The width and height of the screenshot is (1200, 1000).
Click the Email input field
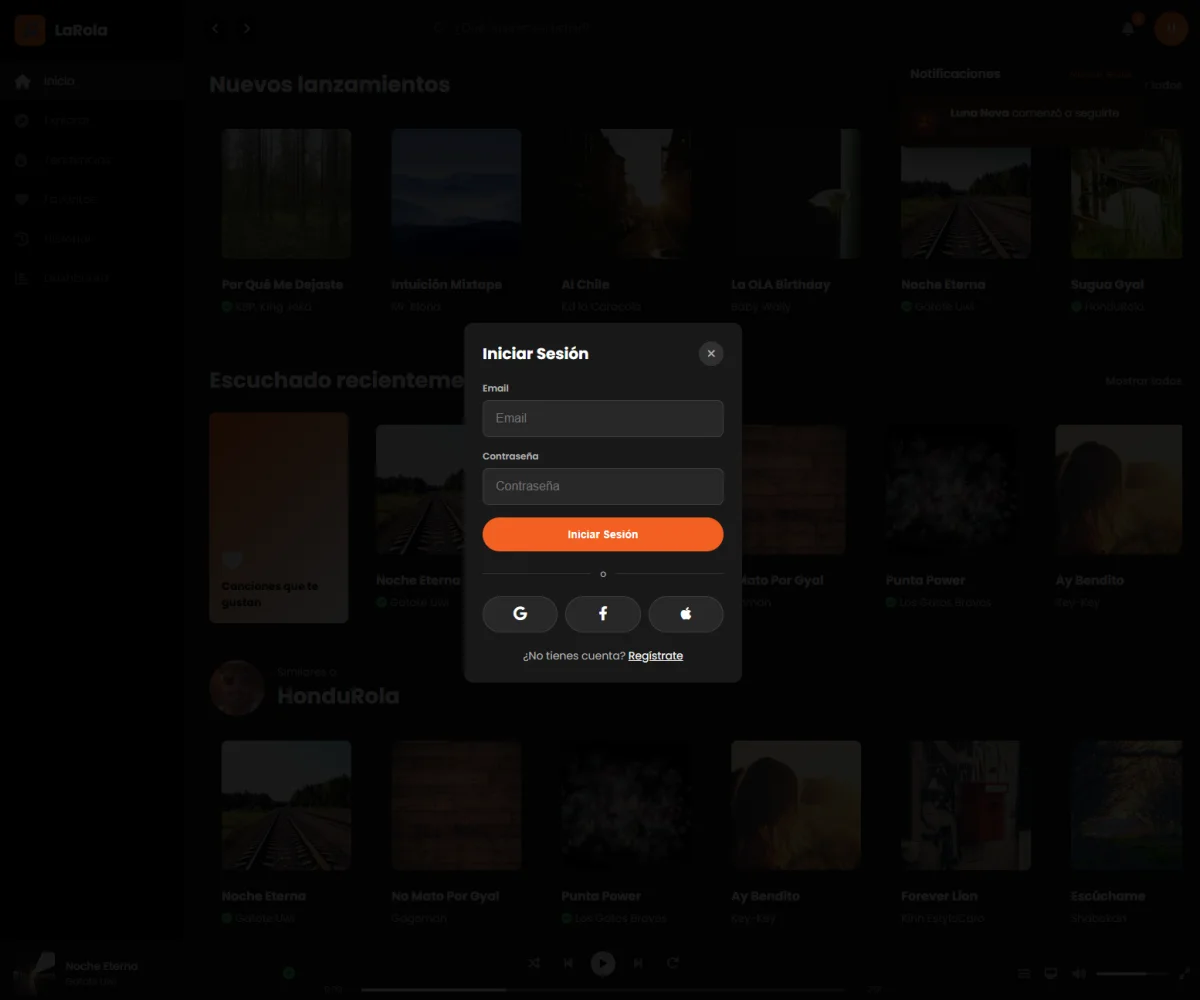click(x=603, y=418)
